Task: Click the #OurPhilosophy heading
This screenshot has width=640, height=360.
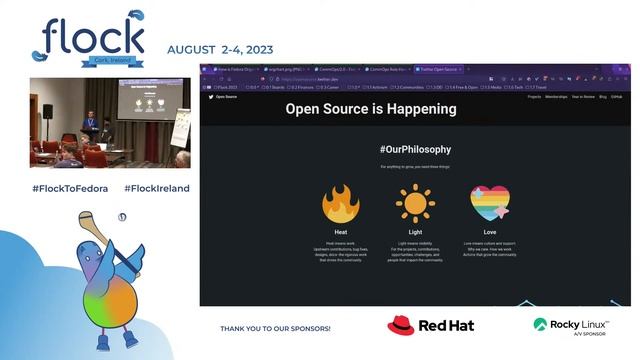Action: coord(415,149)
